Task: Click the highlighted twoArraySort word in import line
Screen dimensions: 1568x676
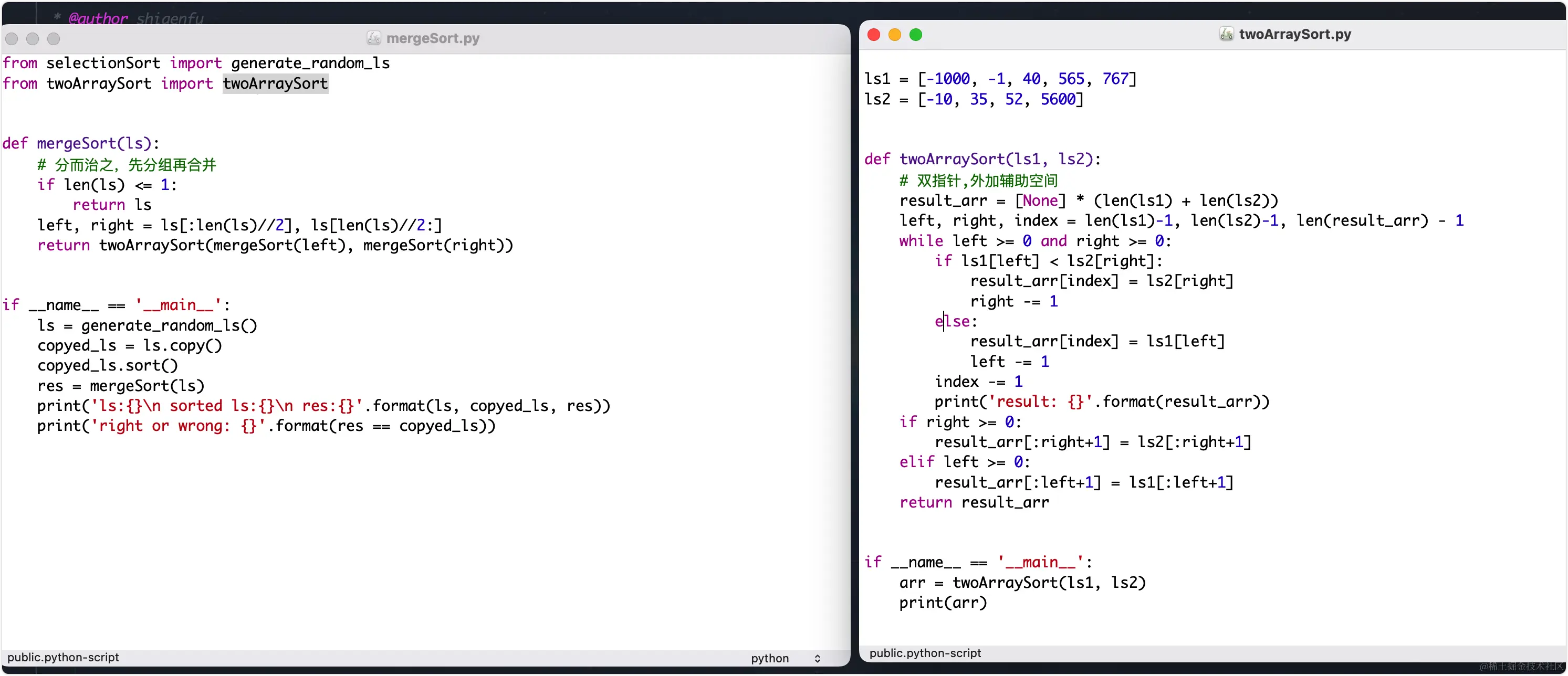Action: (x=275, y=83)
